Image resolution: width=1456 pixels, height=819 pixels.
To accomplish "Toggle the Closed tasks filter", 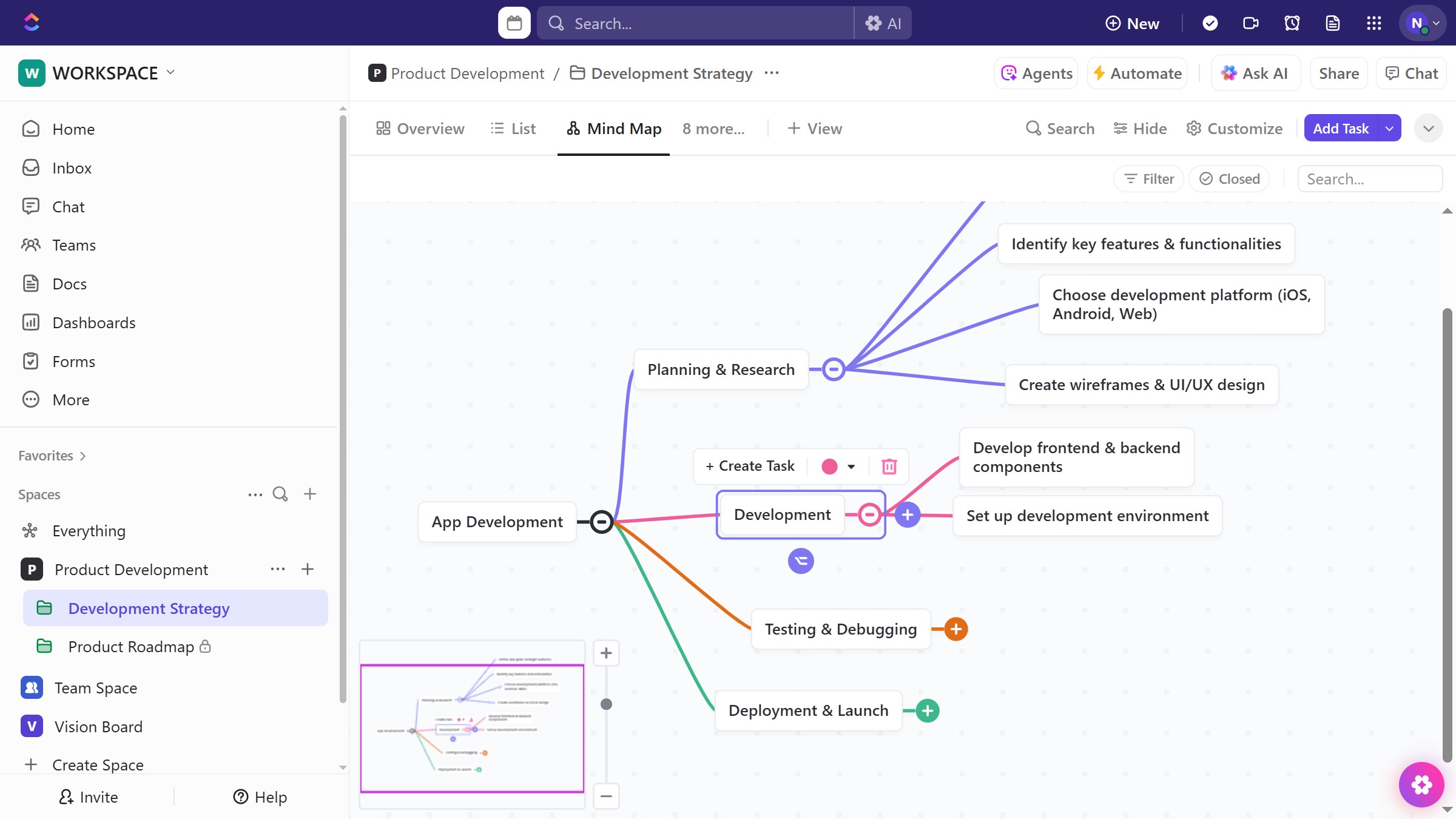I will [x=1229, y=179].
